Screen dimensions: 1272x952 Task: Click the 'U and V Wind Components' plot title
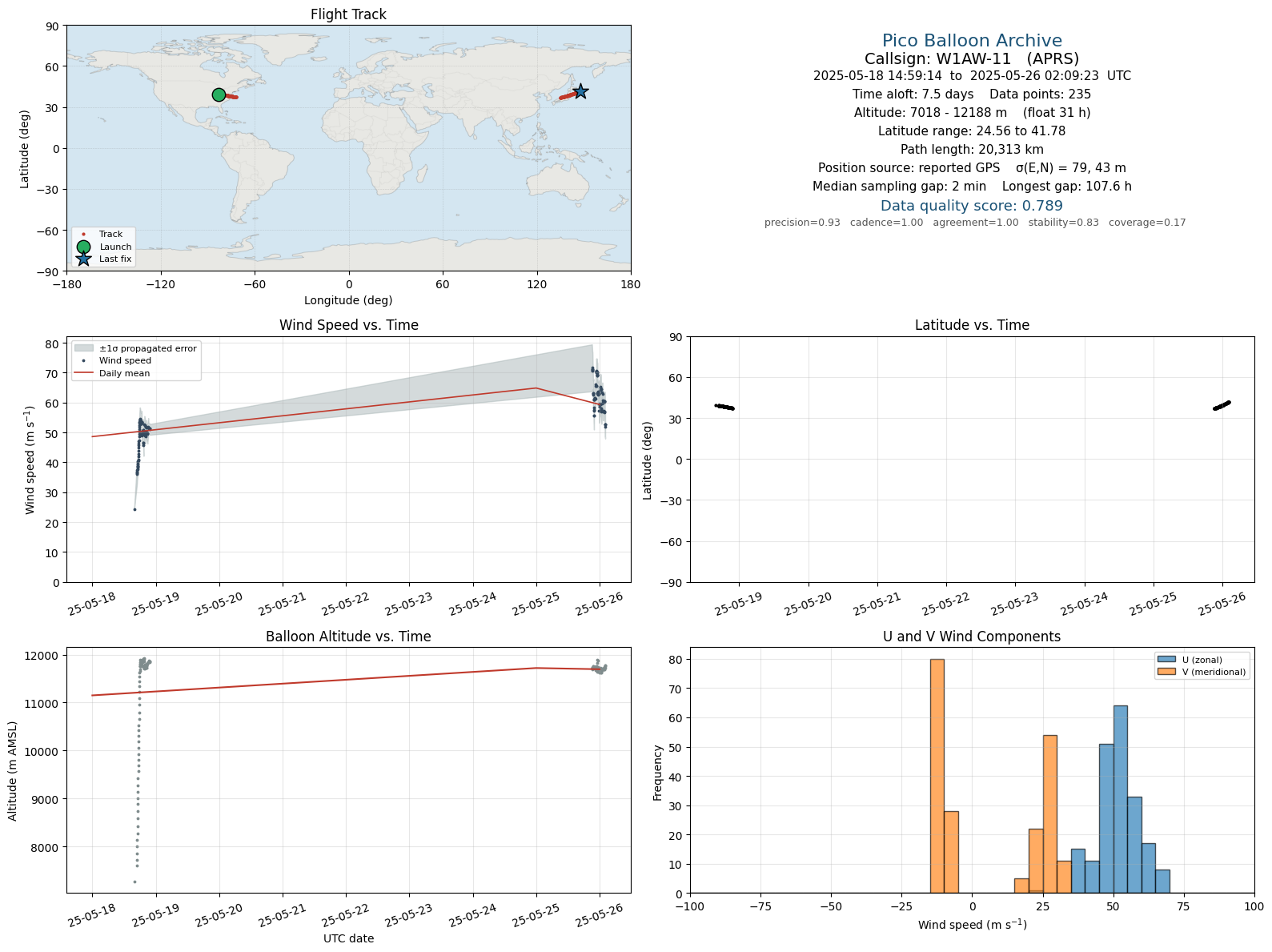point(972,637)
